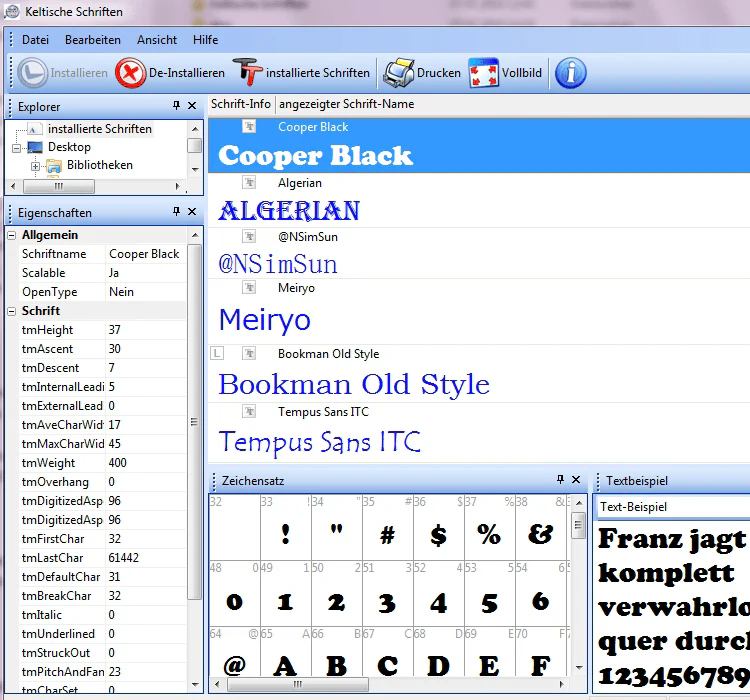This screenshot has height=700, width=750.
Task: Expand the Bibliotheken tree node
Action: pos(35,167)
